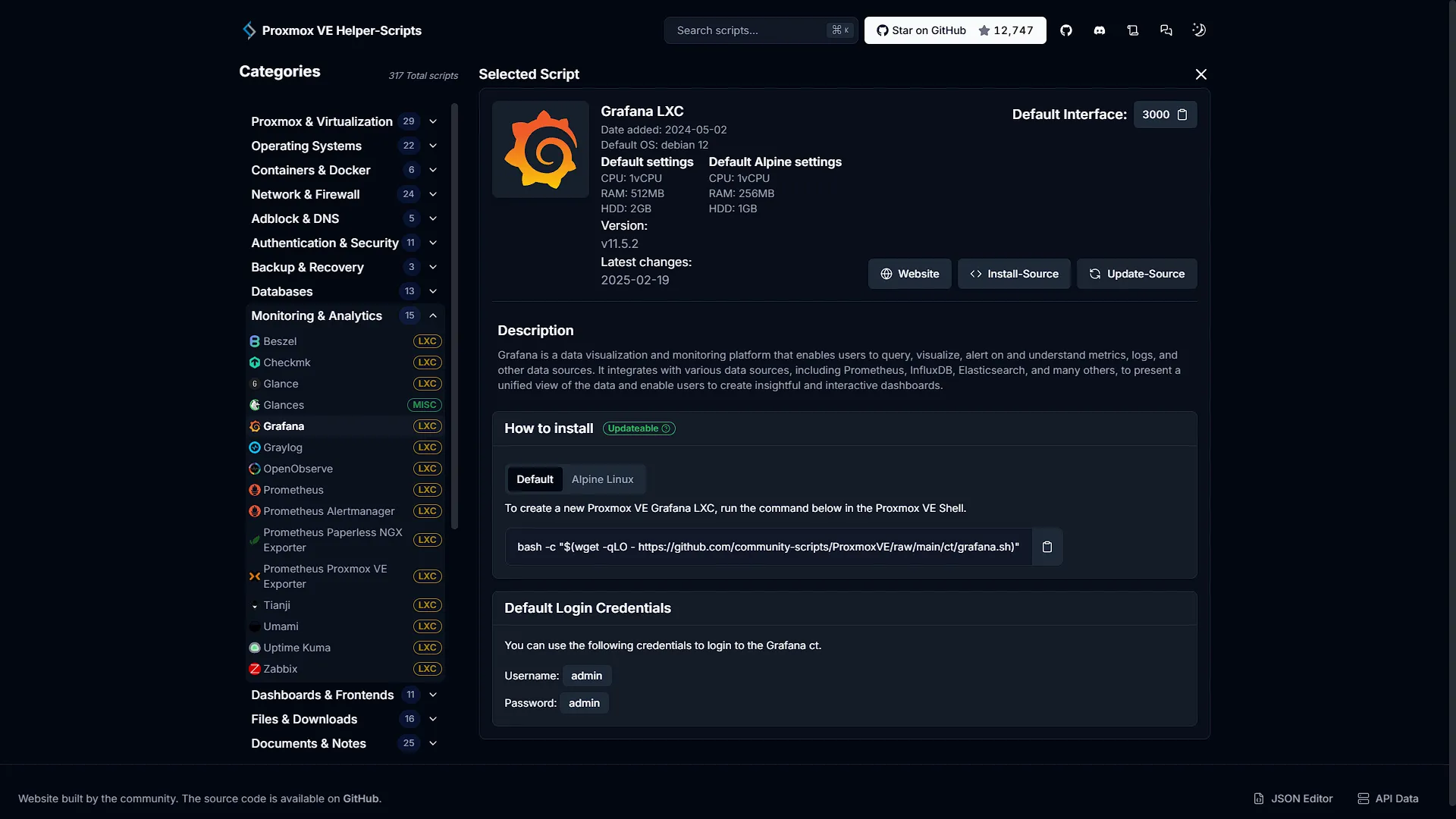Select Beszel script in list
Image resolution: width=1456 pixels, height=819 pixels.
pyautogui.click(x=345, y=341)
